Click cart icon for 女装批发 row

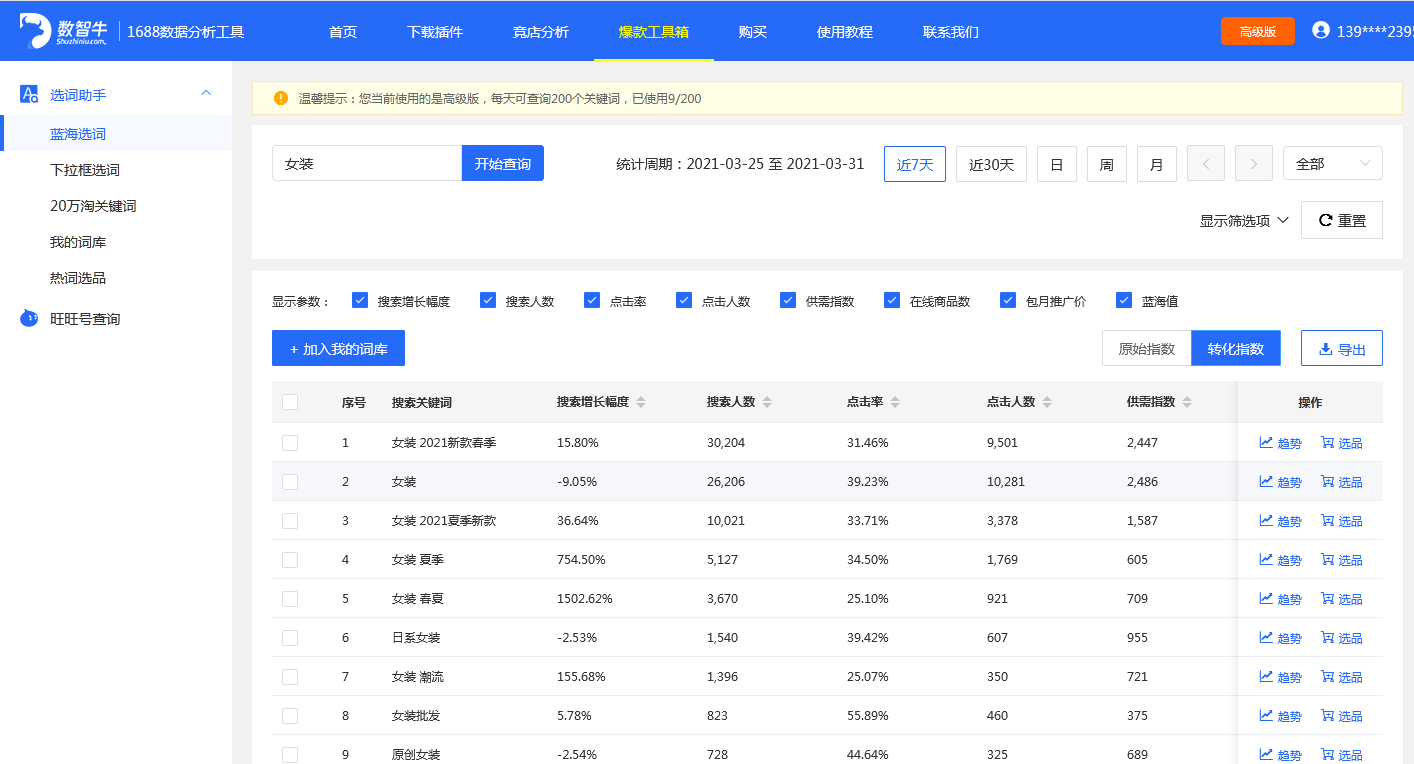(1328, 715)
